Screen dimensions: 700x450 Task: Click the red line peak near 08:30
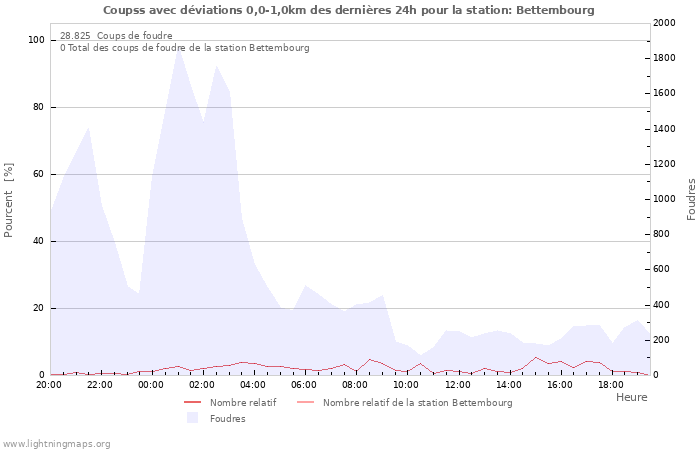[370, 359]
